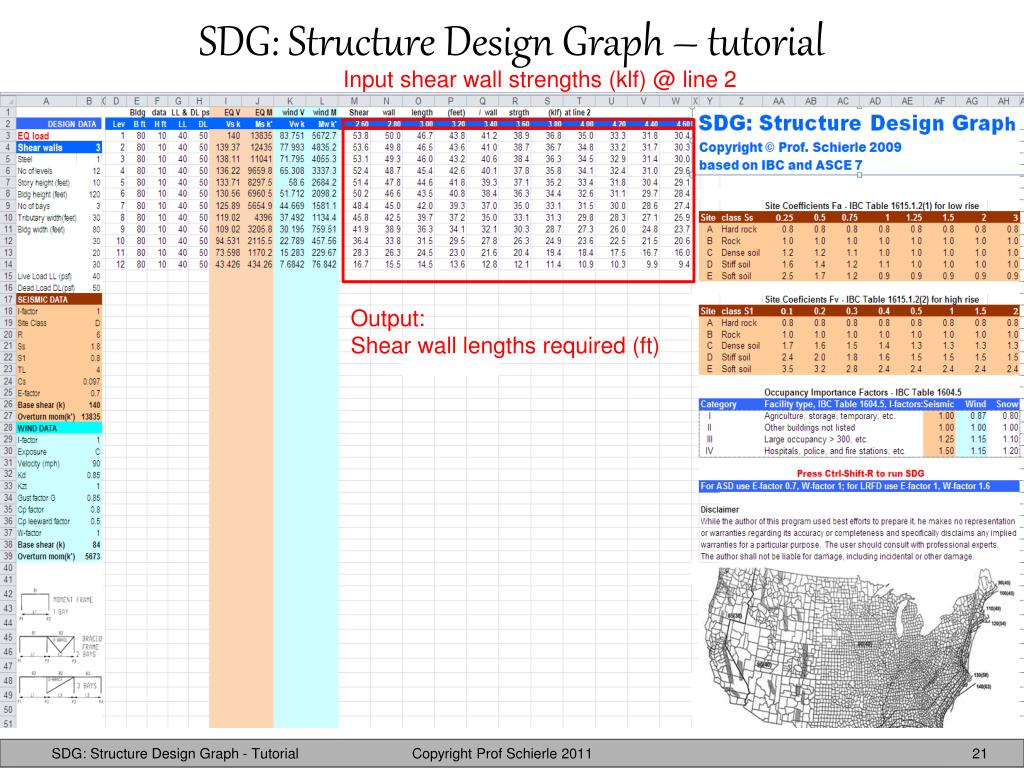This screenshot has height=768, width=1024.
Task: Select the Shear walls cell
Action: click(59, 148)
